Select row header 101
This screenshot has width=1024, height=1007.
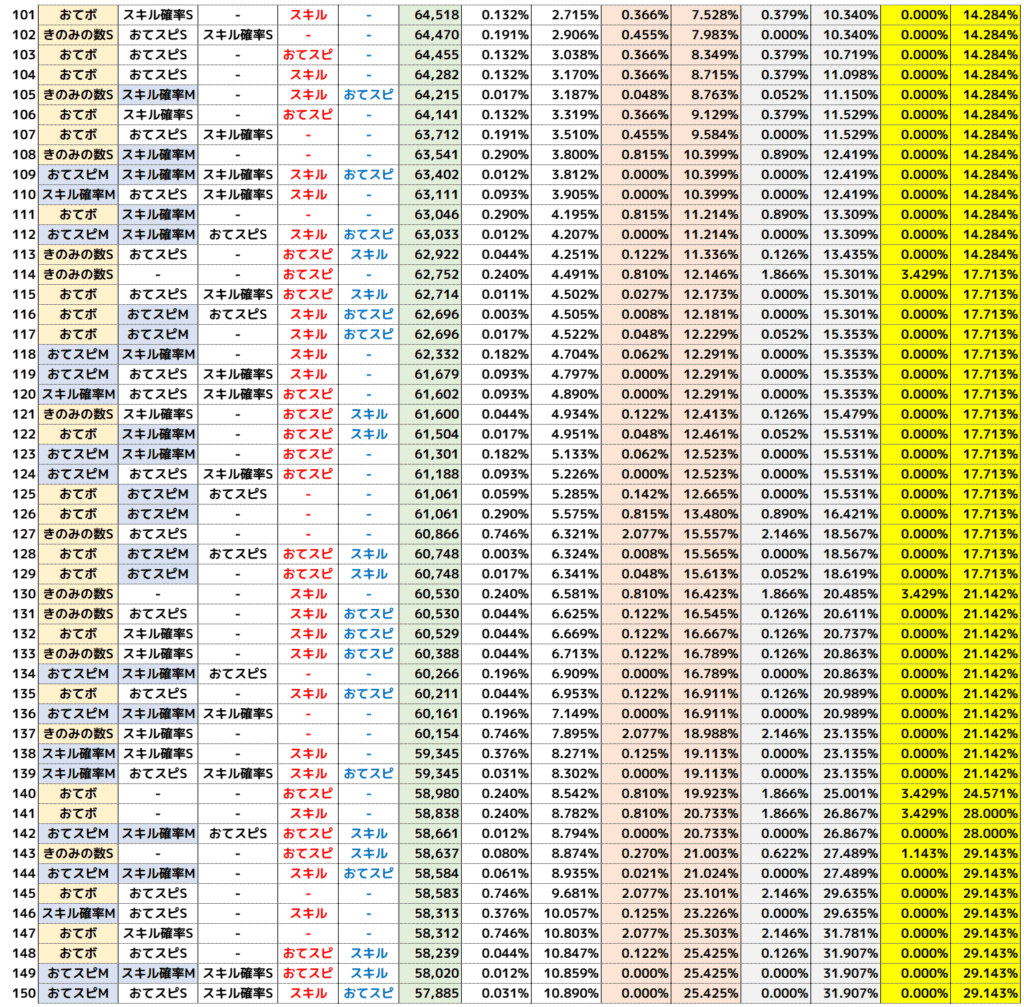coord(20,14)
